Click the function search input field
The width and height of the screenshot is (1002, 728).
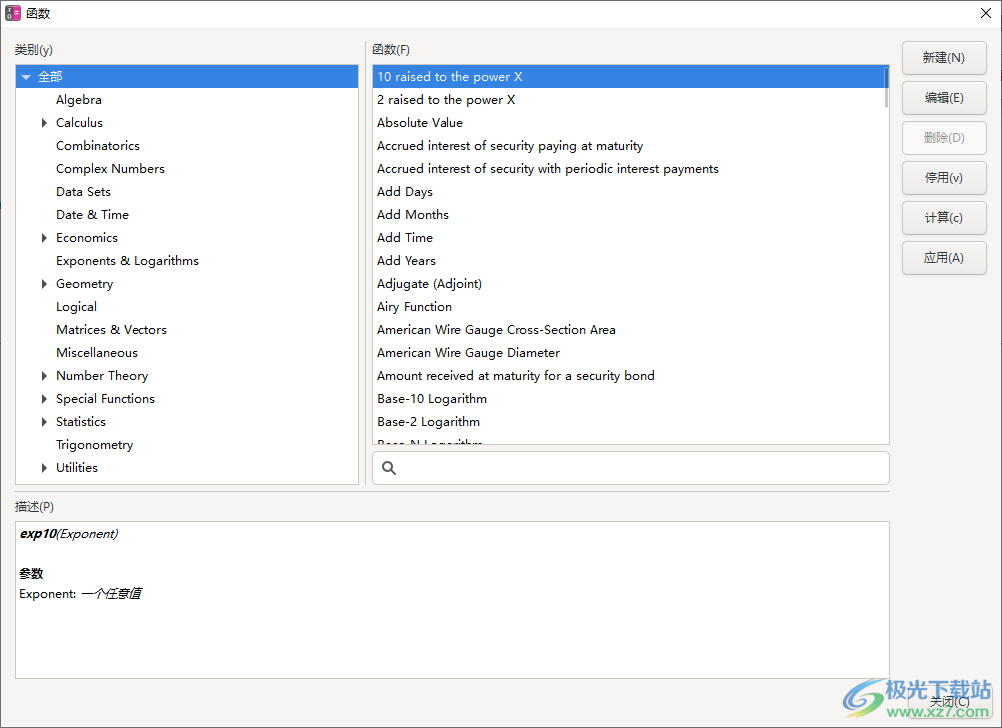click(640, 468)
